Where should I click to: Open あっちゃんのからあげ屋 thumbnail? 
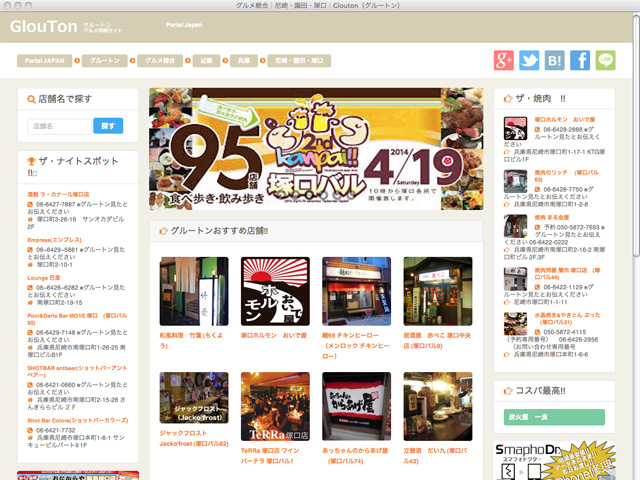point(356,406)
